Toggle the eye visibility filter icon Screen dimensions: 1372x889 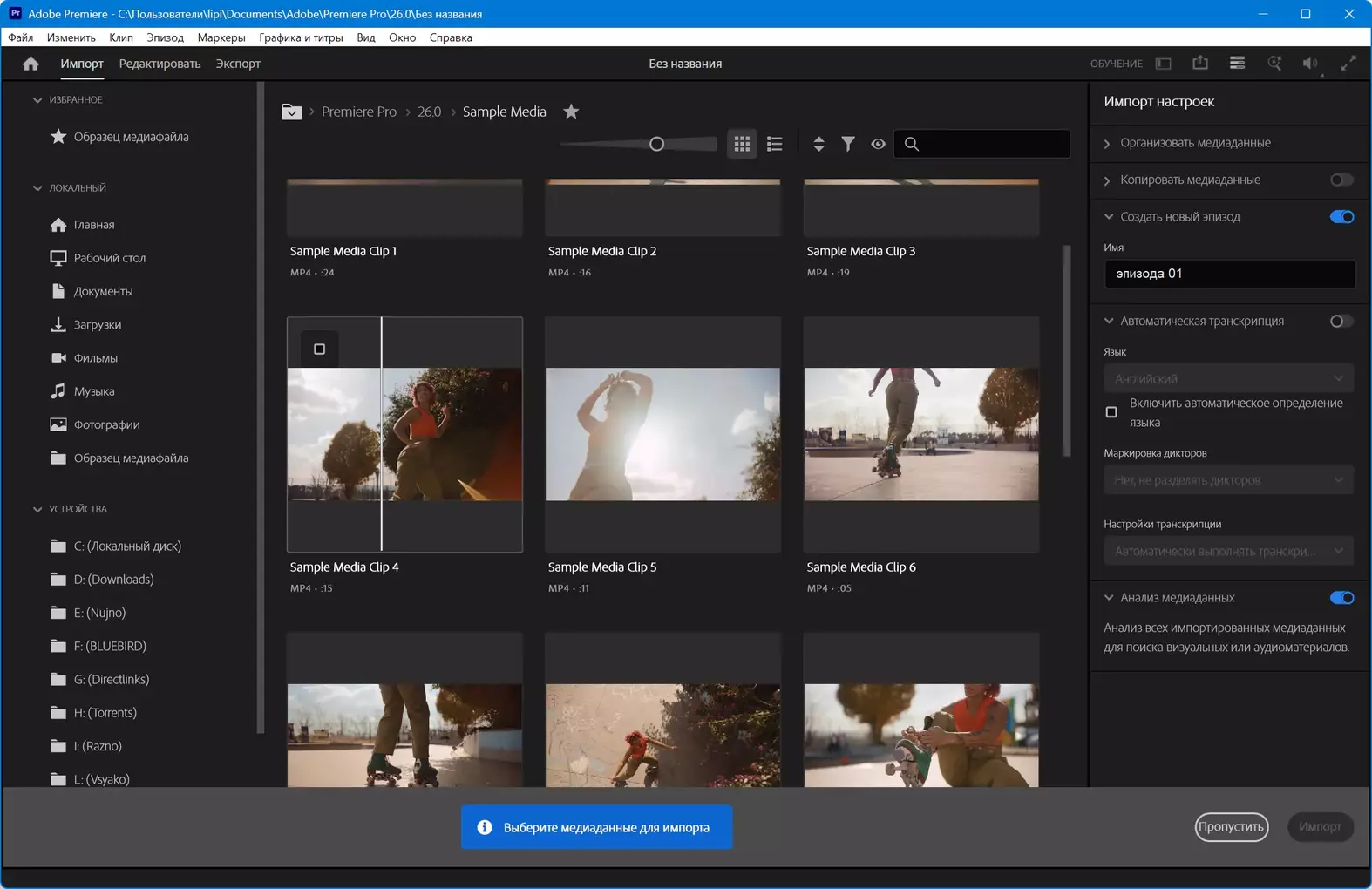[x=878, y=145]
